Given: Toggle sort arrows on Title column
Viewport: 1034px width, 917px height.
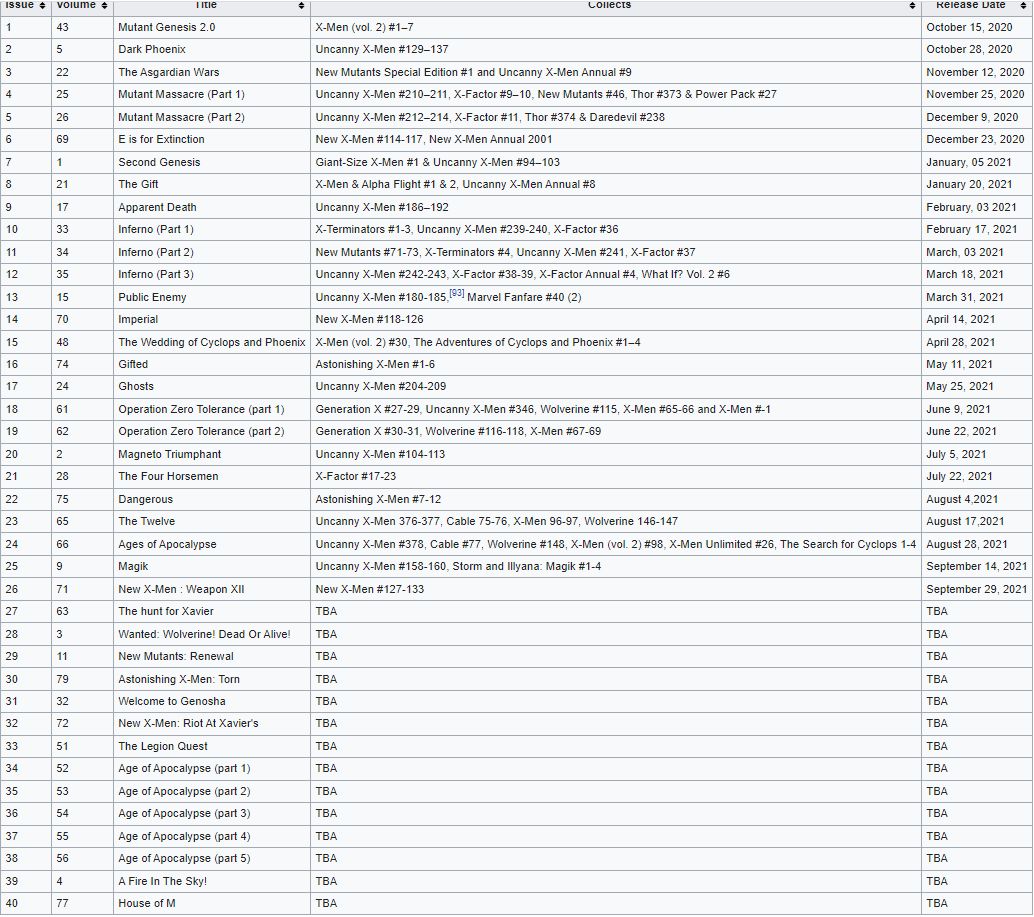Looking at the screenshot, I should [302, 6].
